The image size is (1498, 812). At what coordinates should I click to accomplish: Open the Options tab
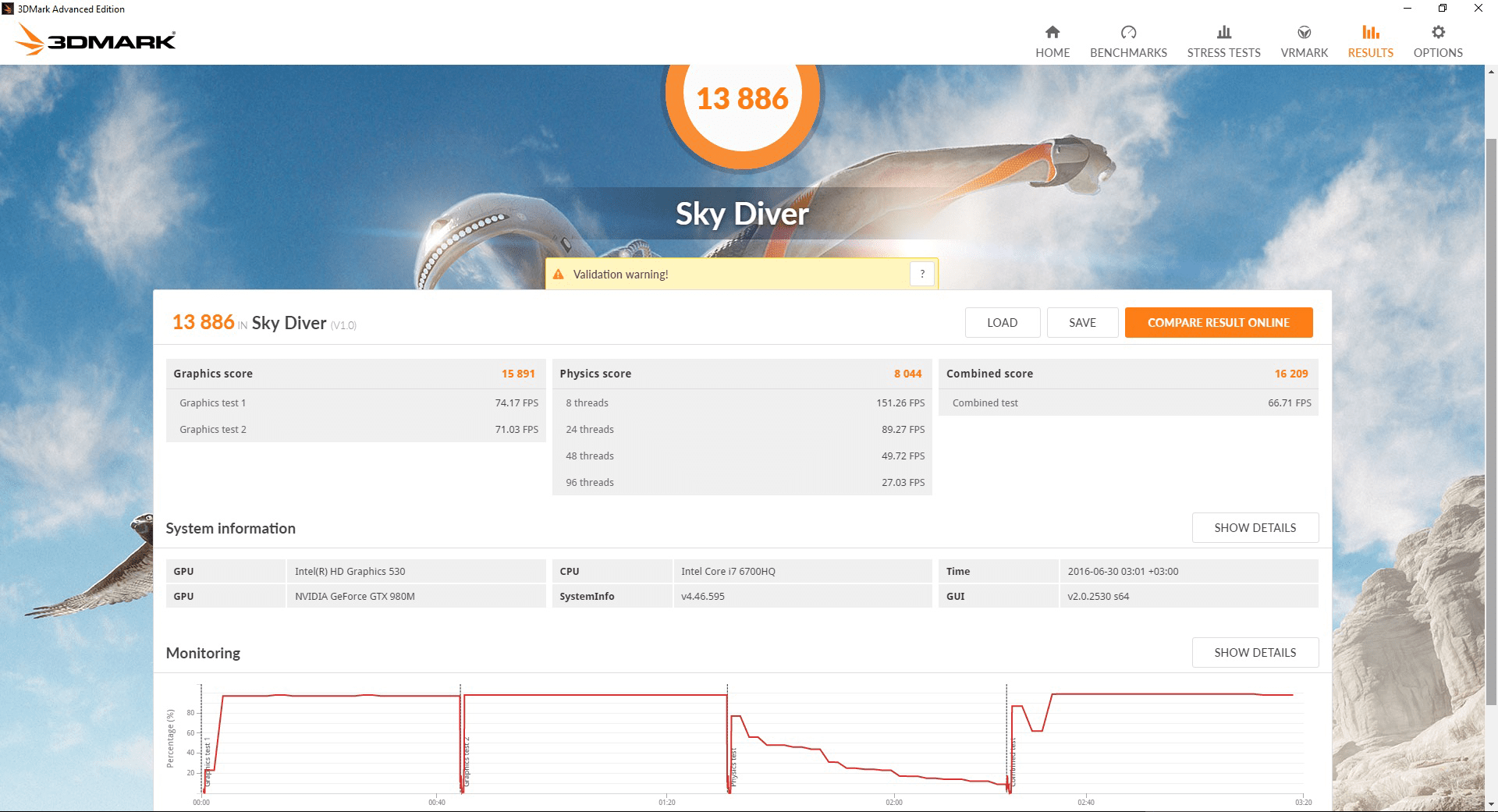tap(1438, 41)
